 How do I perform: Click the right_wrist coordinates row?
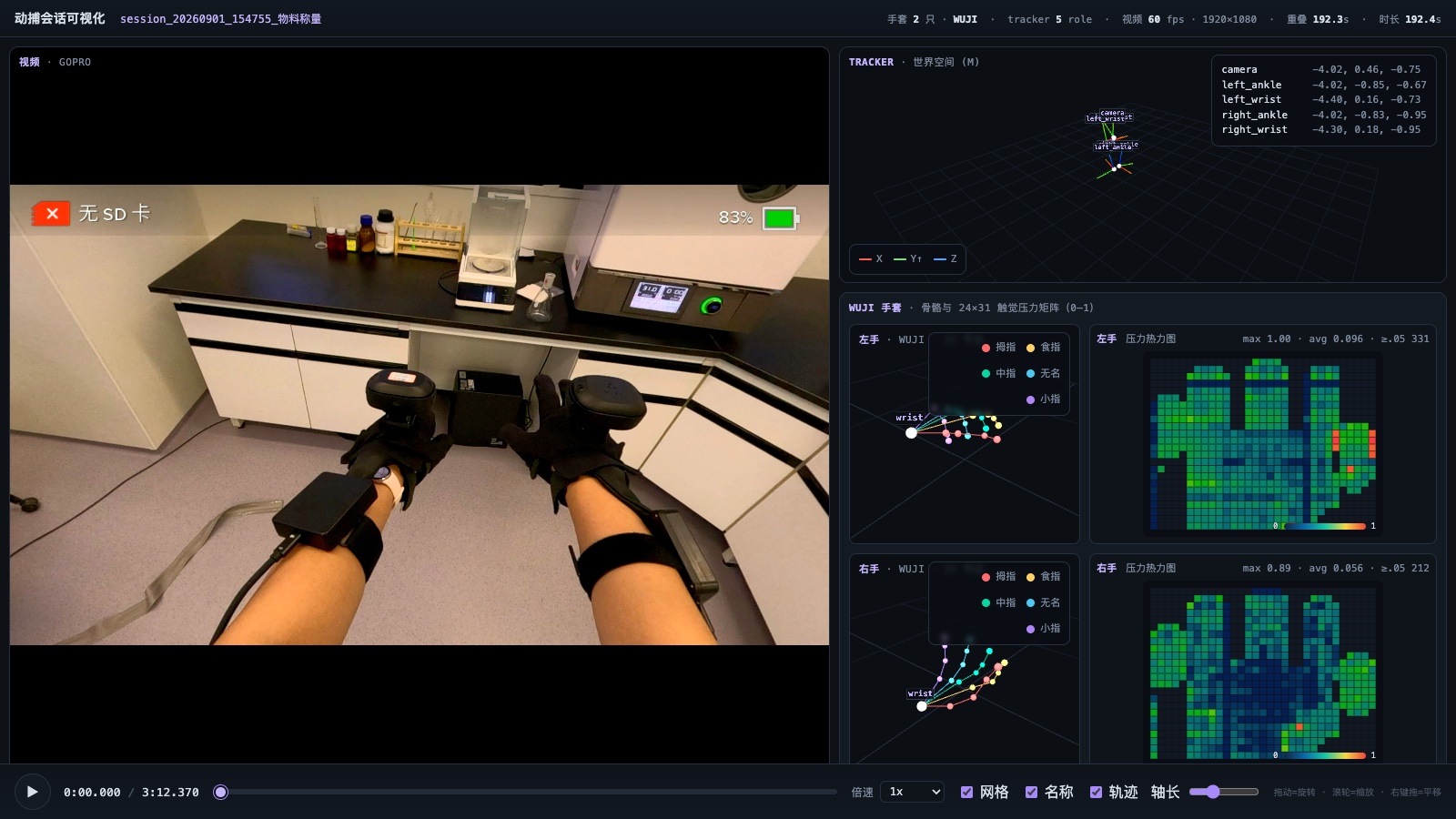(x=1324, y=129)
